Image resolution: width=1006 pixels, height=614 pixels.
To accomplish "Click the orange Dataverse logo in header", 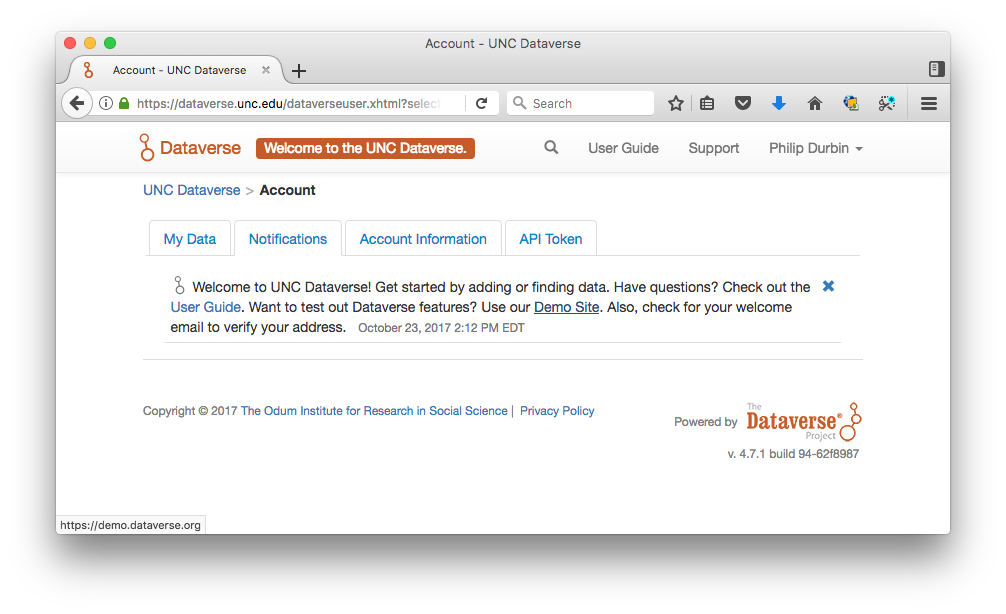I will pyautogui.click(x=147, y=148).
